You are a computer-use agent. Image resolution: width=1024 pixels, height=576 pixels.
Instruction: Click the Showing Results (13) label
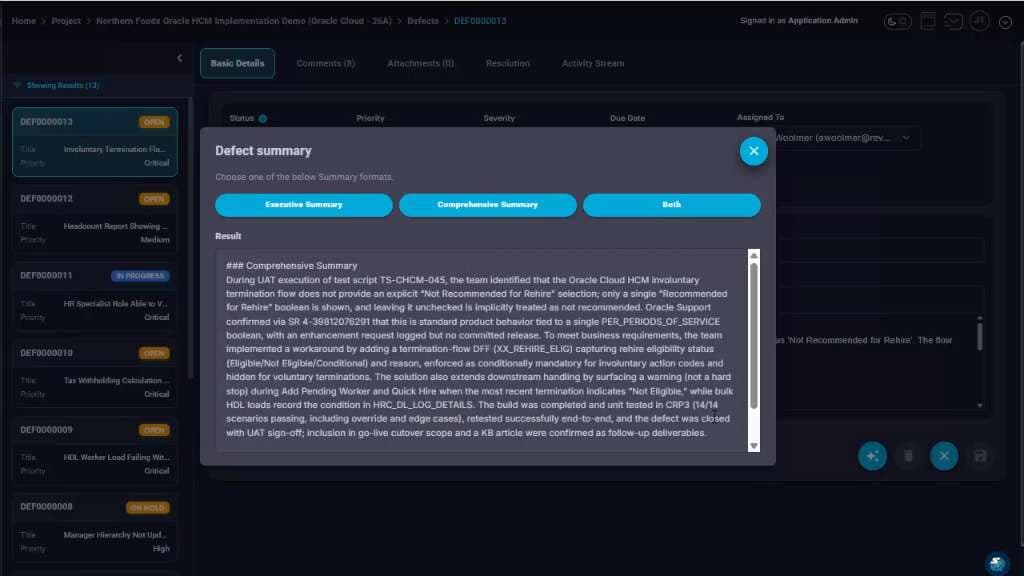[x=63, y=86]
